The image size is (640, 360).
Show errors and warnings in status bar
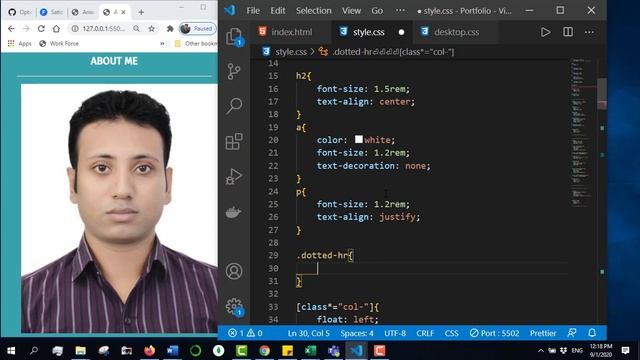pos(245,333)
